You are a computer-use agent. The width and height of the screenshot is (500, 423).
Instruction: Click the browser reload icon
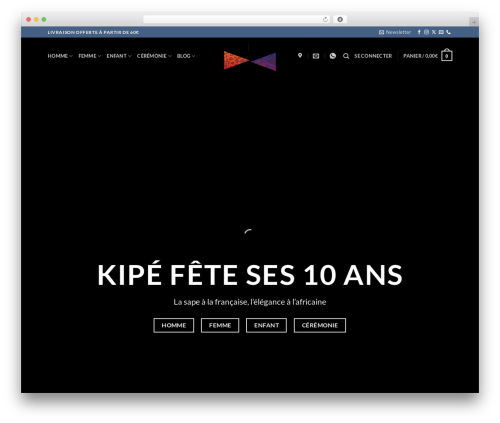(325, 19)
